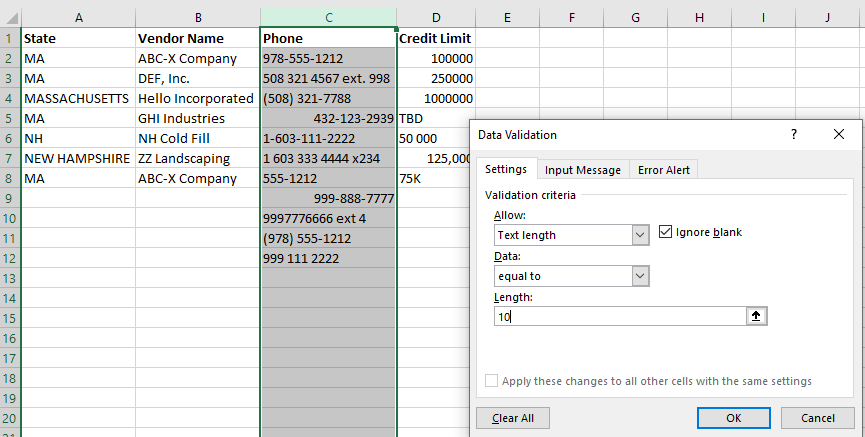Select column G header
This screenshot has width=865, height=437.
tap(635, 18)
